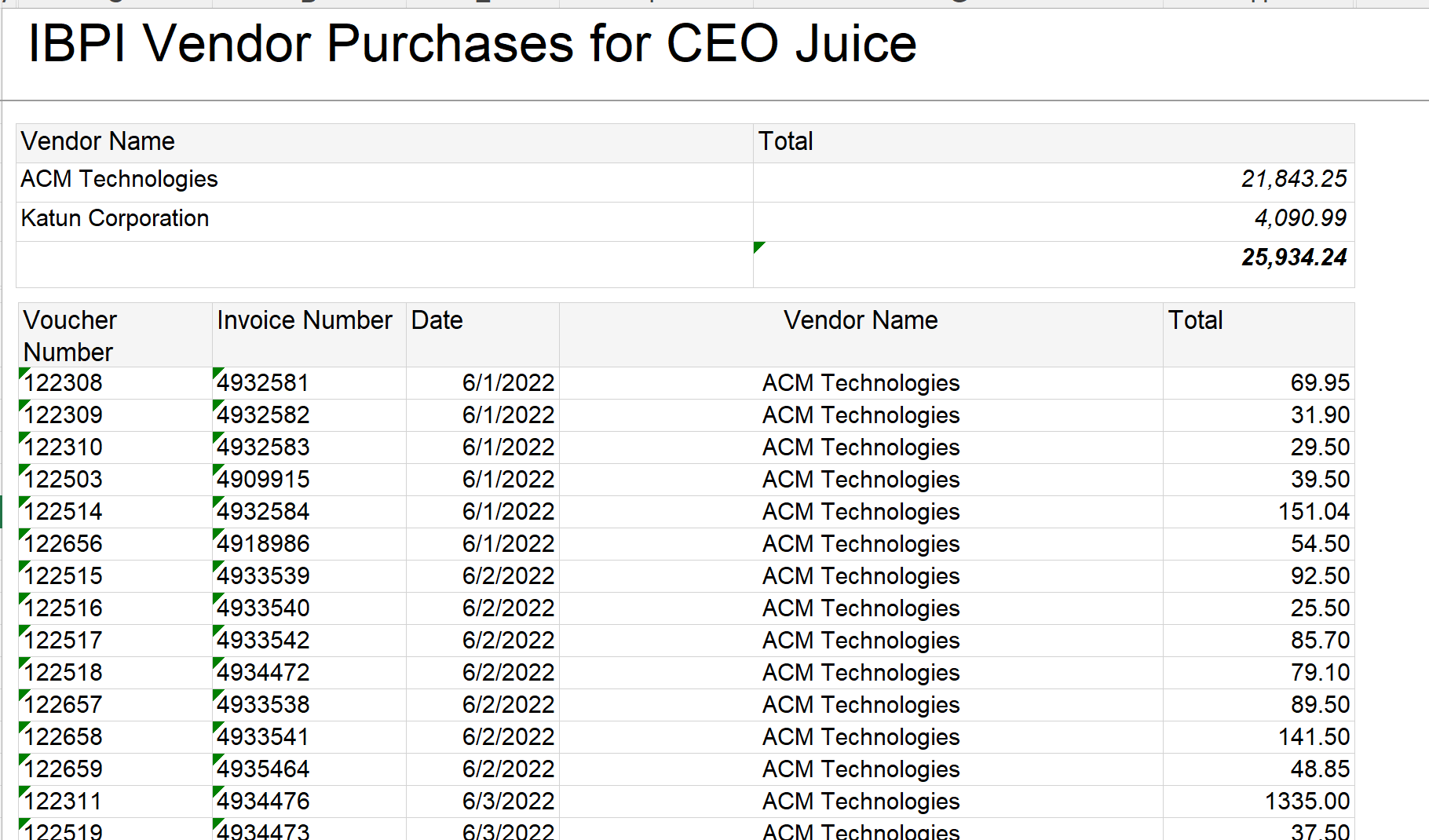The height and width of the screenshot is (840, 1429).
Task: Select invoice number 4933542
Action: click(x=264, y=641)
